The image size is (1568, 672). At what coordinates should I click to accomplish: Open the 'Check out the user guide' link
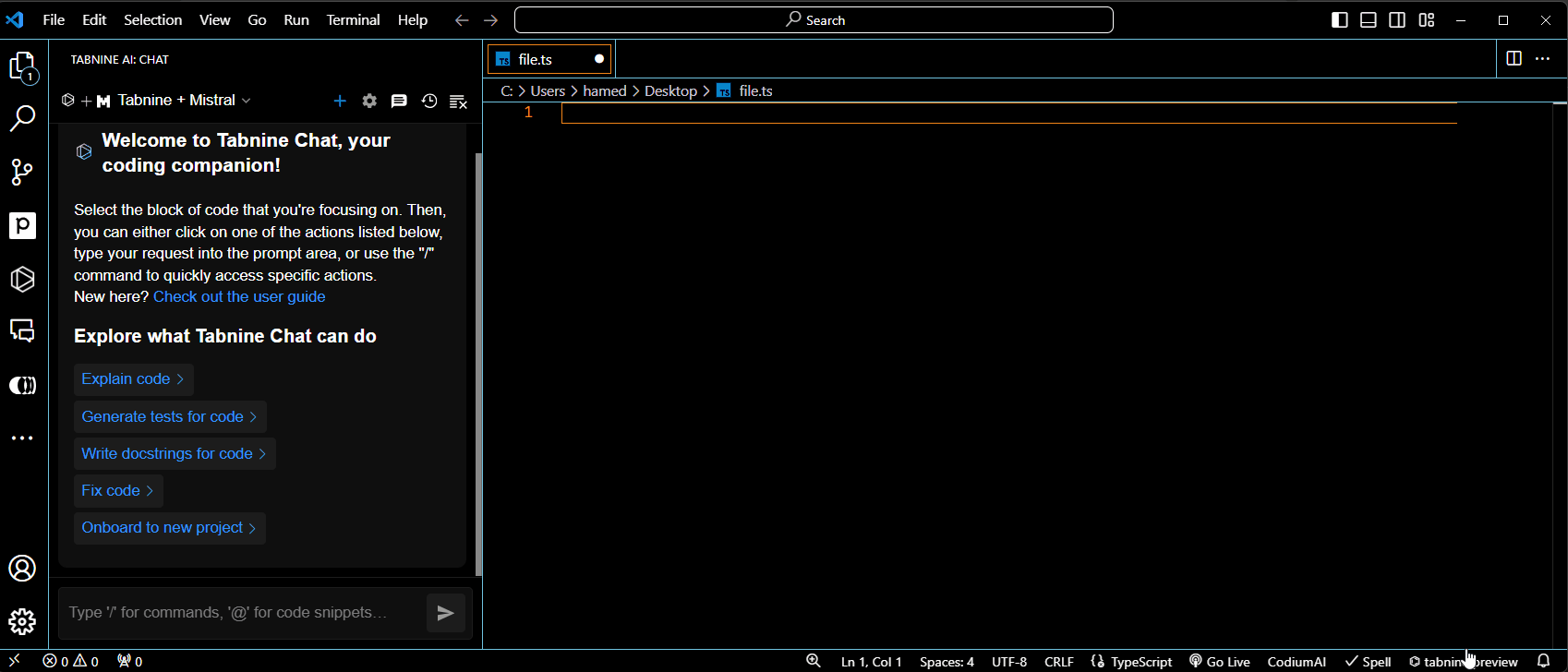pos(239,297)
